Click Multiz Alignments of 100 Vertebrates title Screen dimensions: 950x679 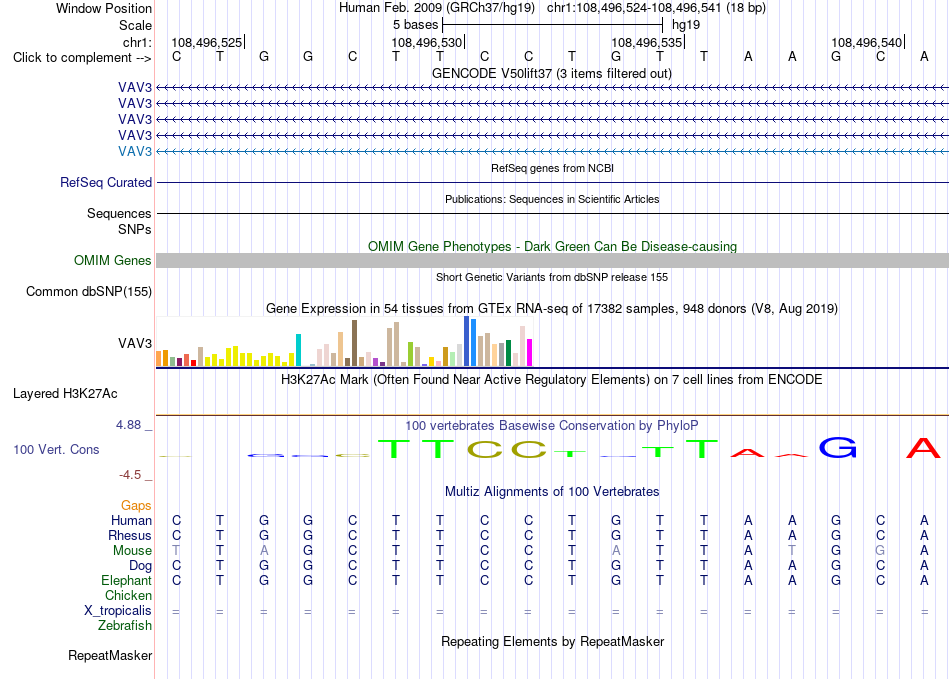[x=552, y=491]
